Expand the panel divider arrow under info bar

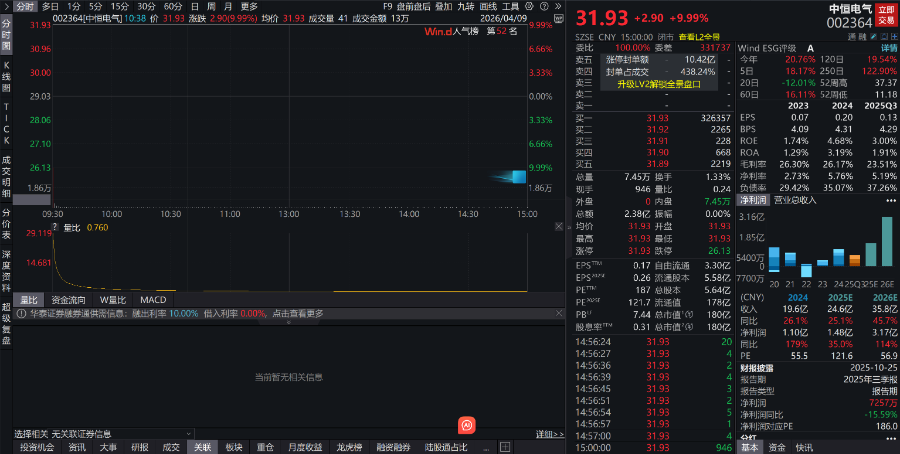[x=289, y=323]
